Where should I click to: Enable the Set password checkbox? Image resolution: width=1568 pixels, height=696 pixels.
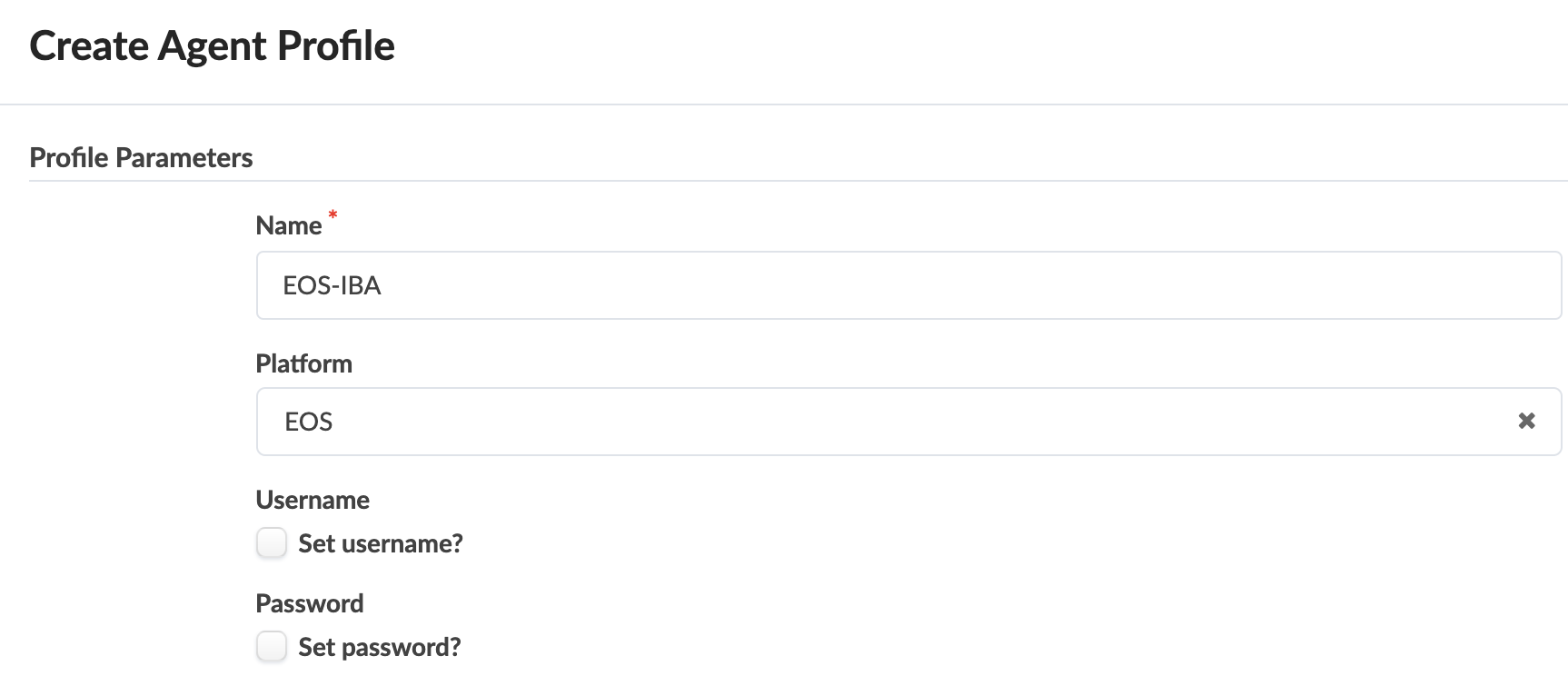tap(272, 647)
